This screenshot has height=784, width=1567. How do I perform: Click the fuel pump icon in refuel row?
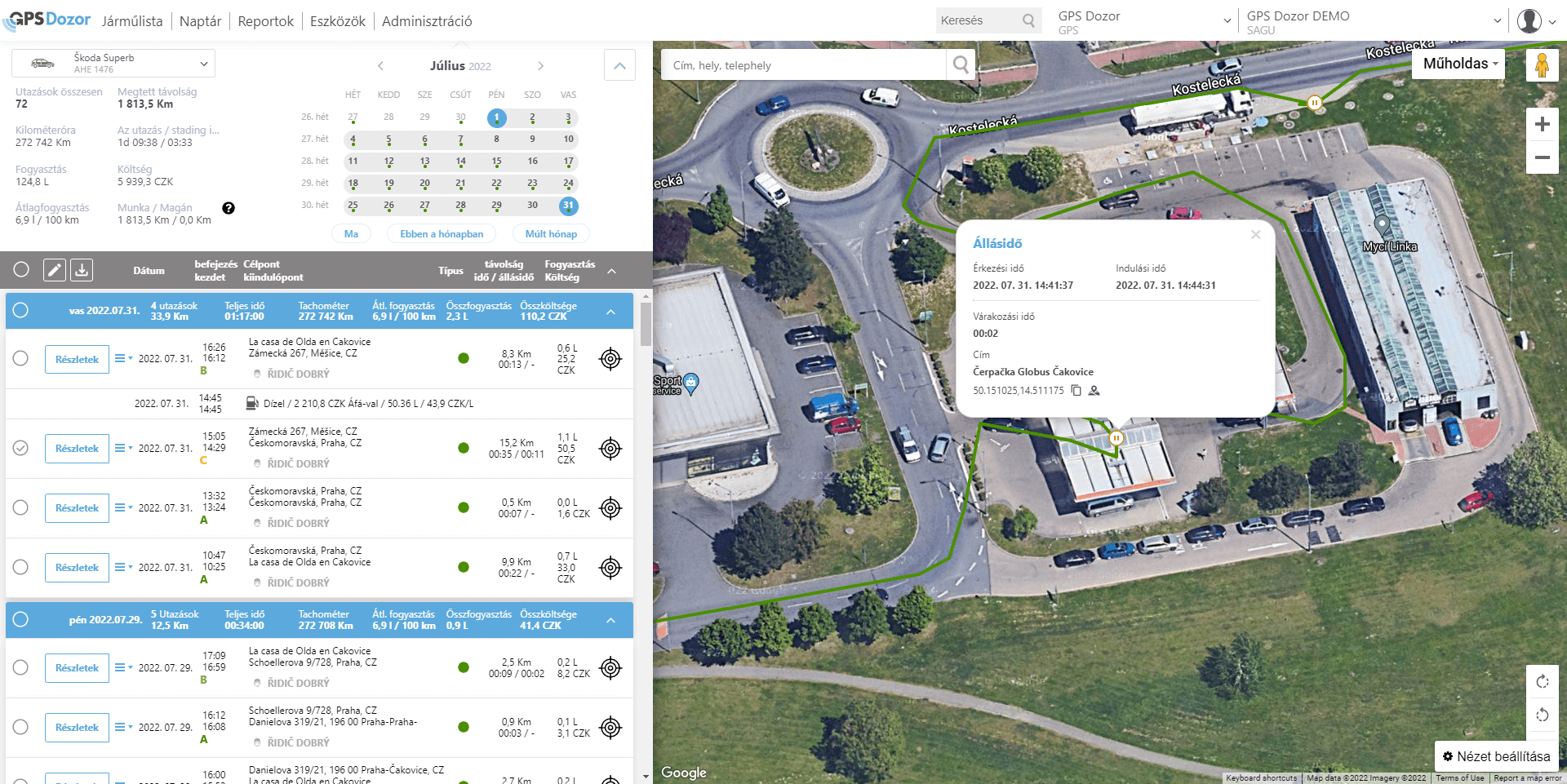252,403
